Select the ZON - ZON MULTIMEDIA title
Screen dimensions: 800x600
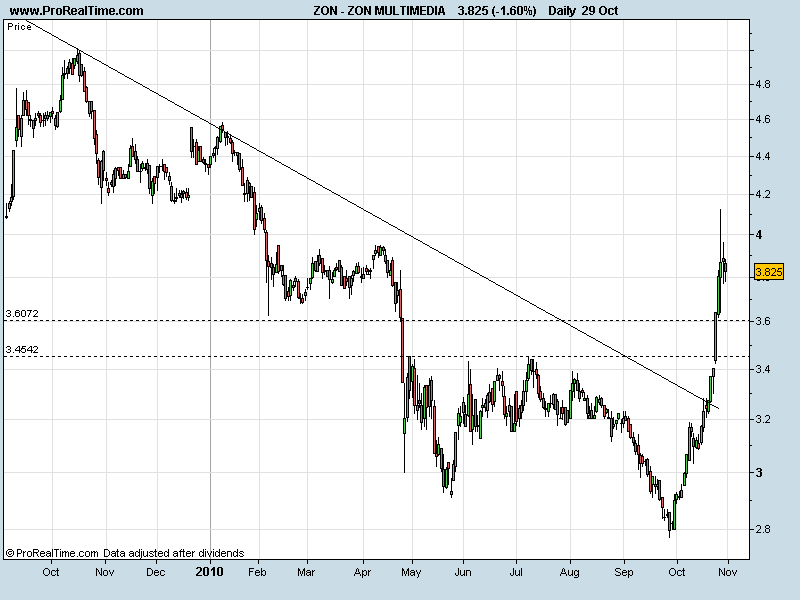pyautogui.click(x=379, y=11)
